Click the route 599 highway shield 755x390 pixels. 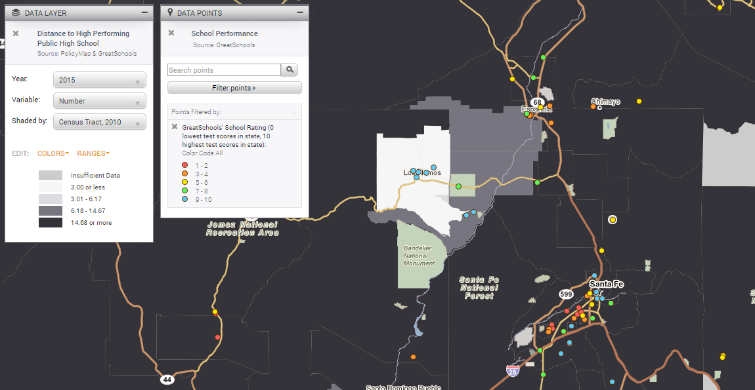coord(566,294)
